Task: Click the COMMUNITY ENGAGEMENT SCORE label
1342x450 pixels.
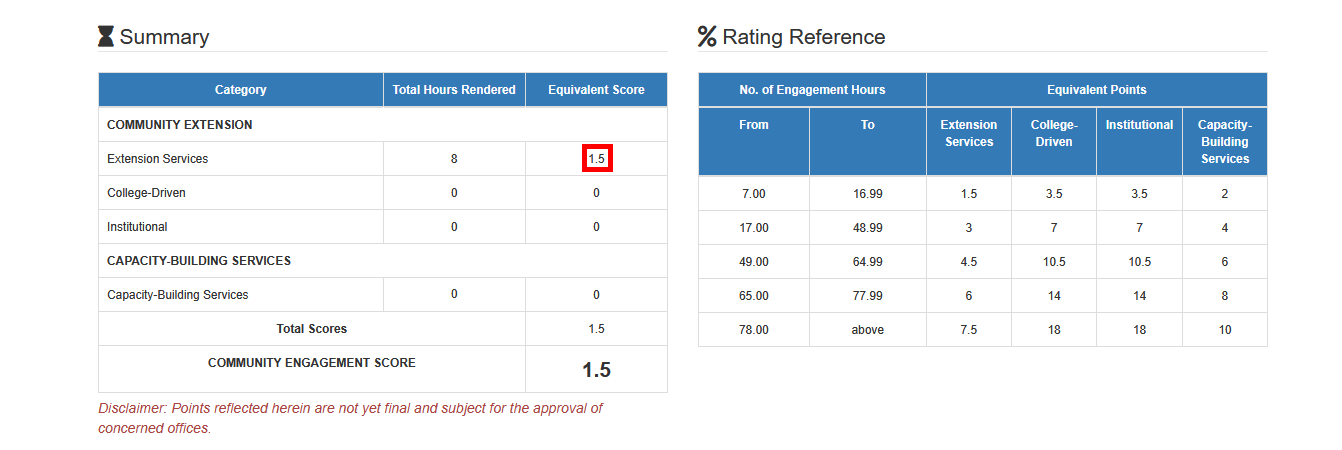Action: point(312,363)
